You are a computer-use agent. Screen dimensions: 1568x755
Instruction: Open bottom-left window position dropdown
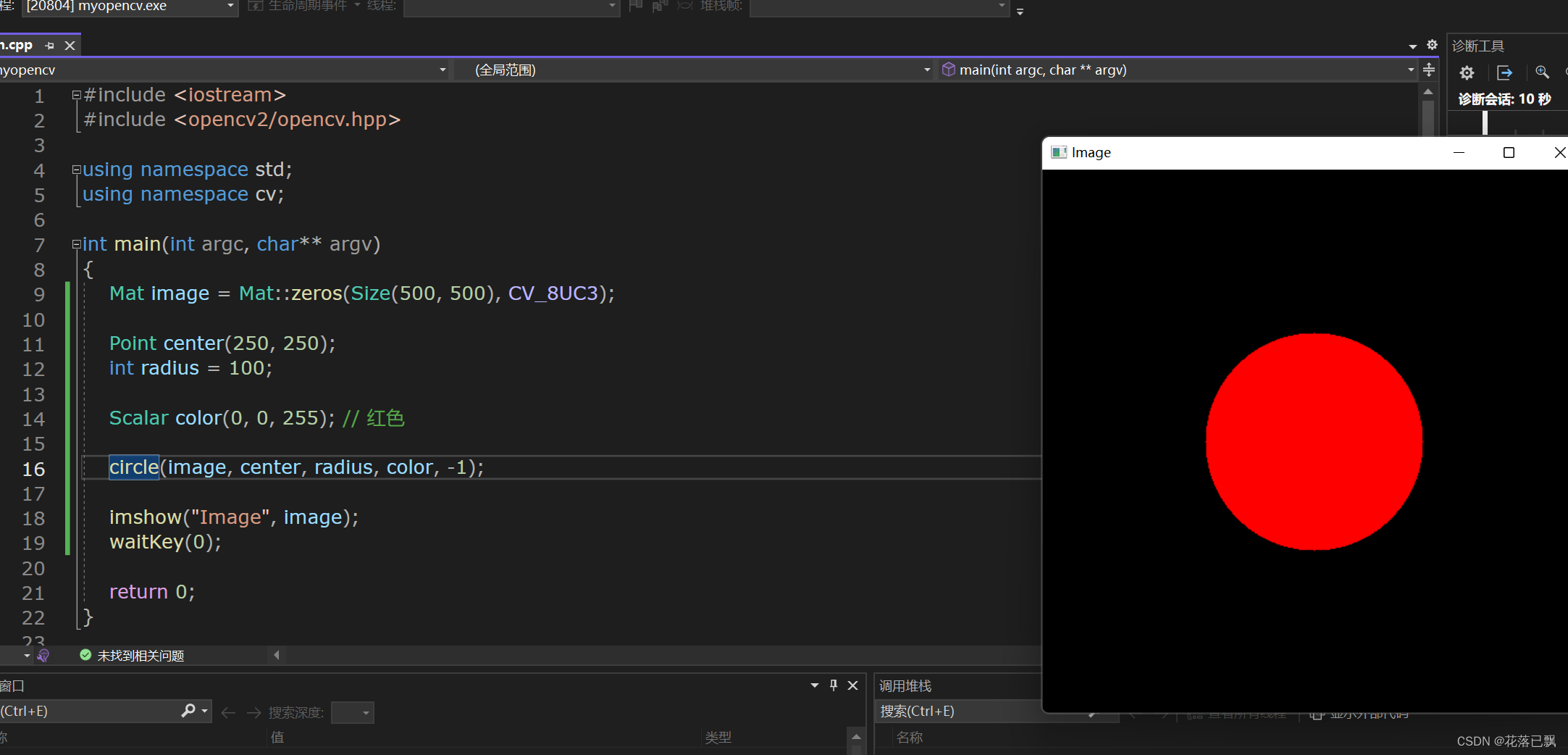click(815, 685)
